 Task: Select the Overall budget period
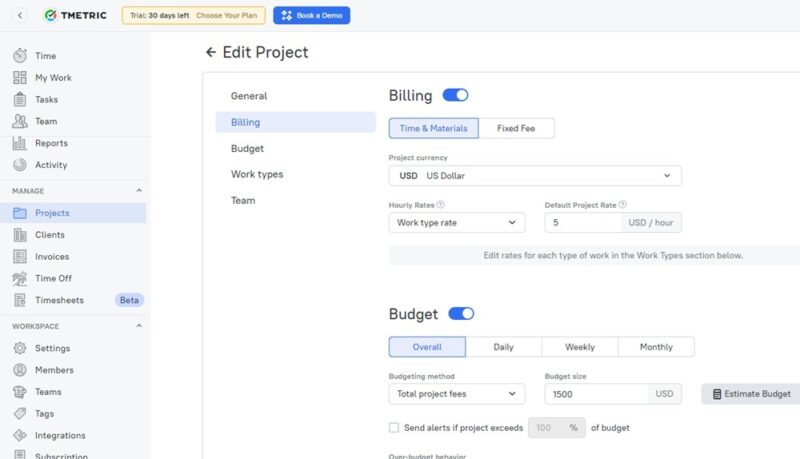[x=427, y=347]
